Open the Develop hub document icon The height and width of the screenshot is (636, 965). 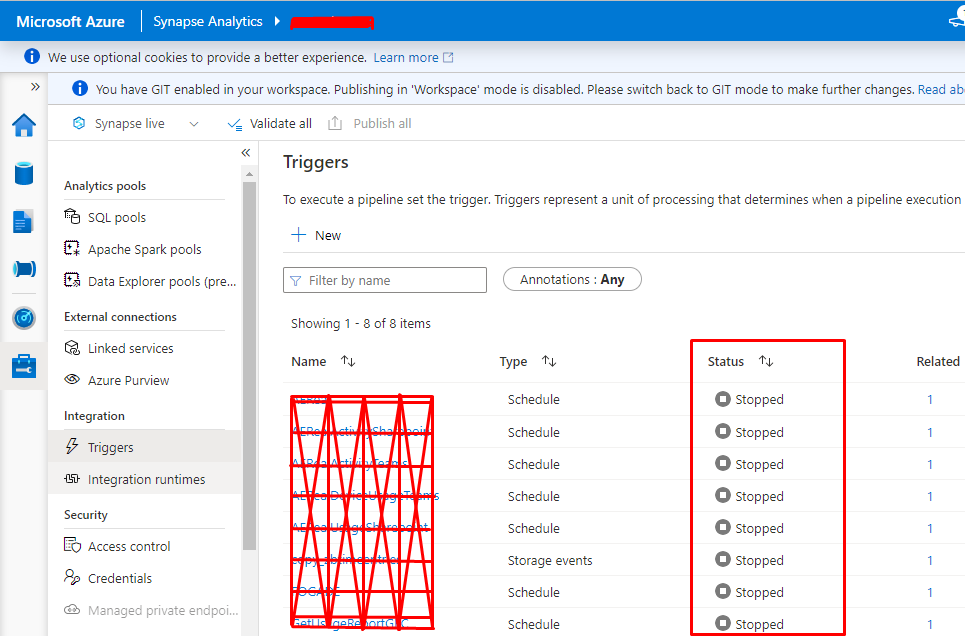pyautogui.click(x=23, y=222)
